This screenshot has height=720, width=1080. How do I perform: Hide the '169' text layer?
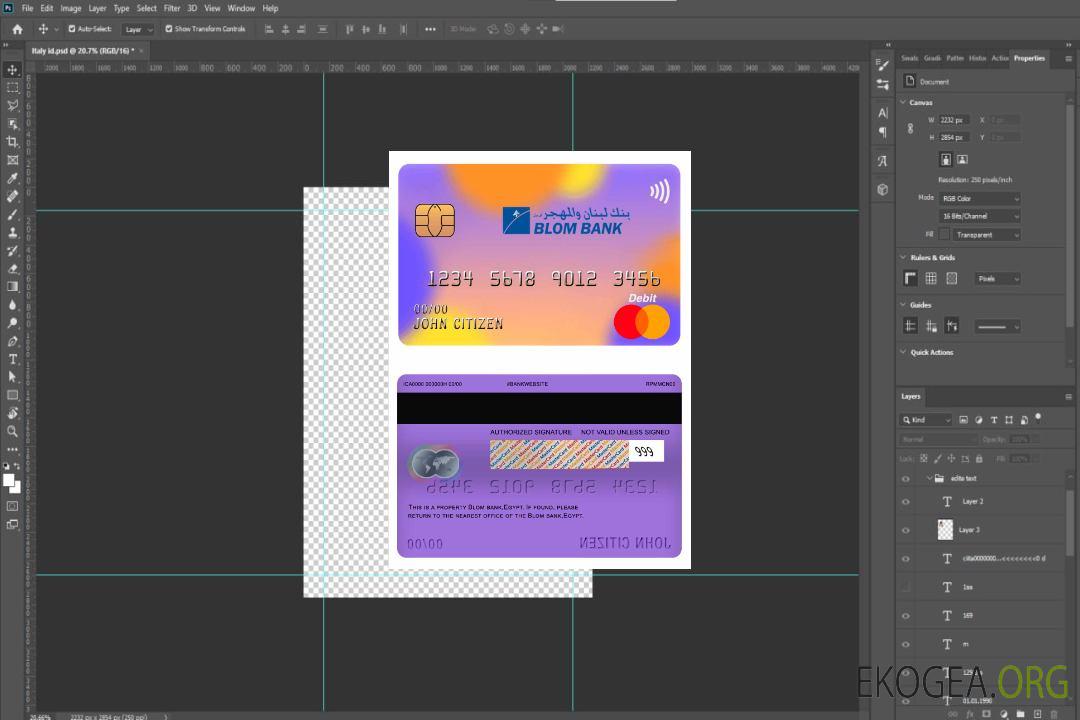(x=906, y=616)
